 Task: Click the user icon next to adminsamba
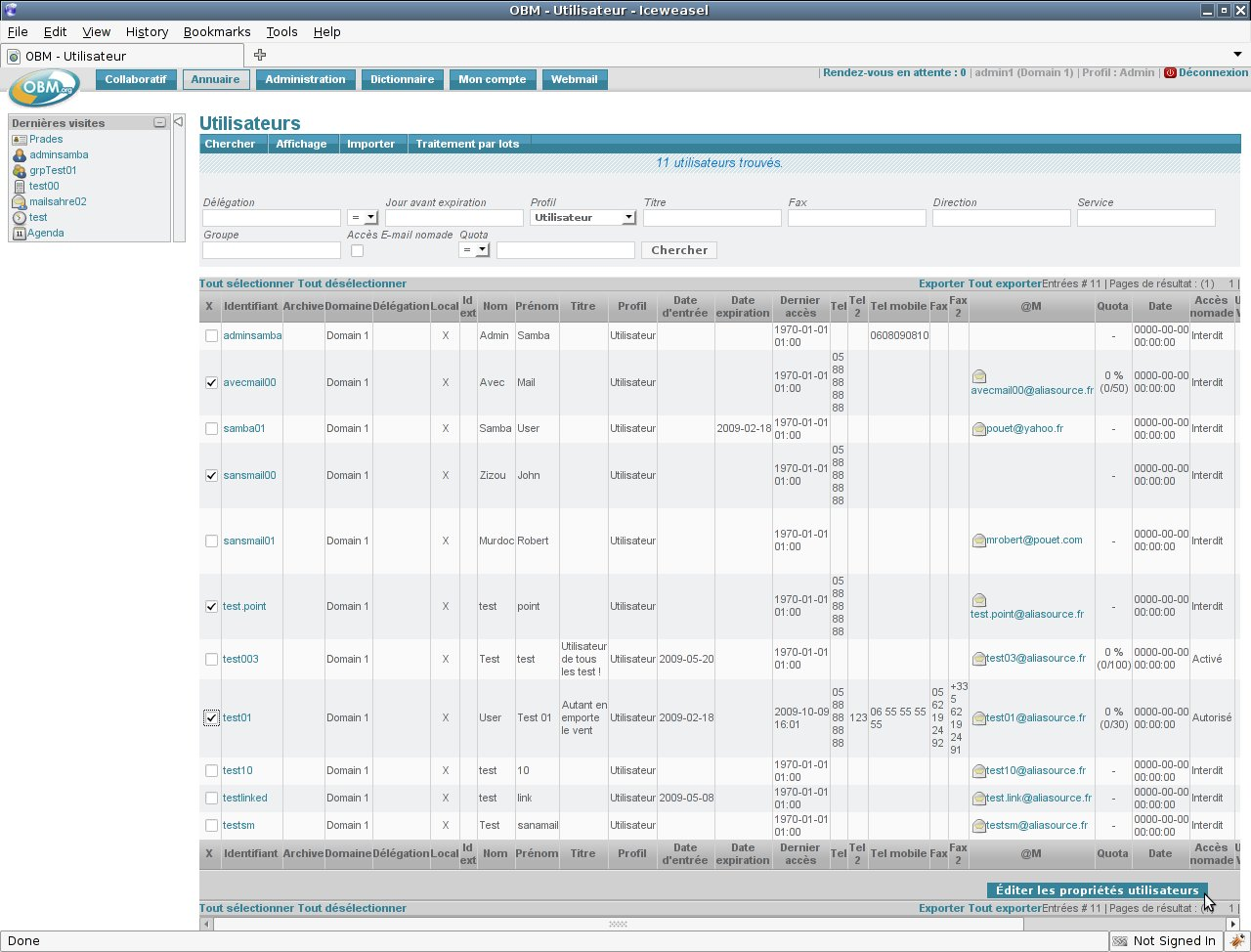[20, 155]
